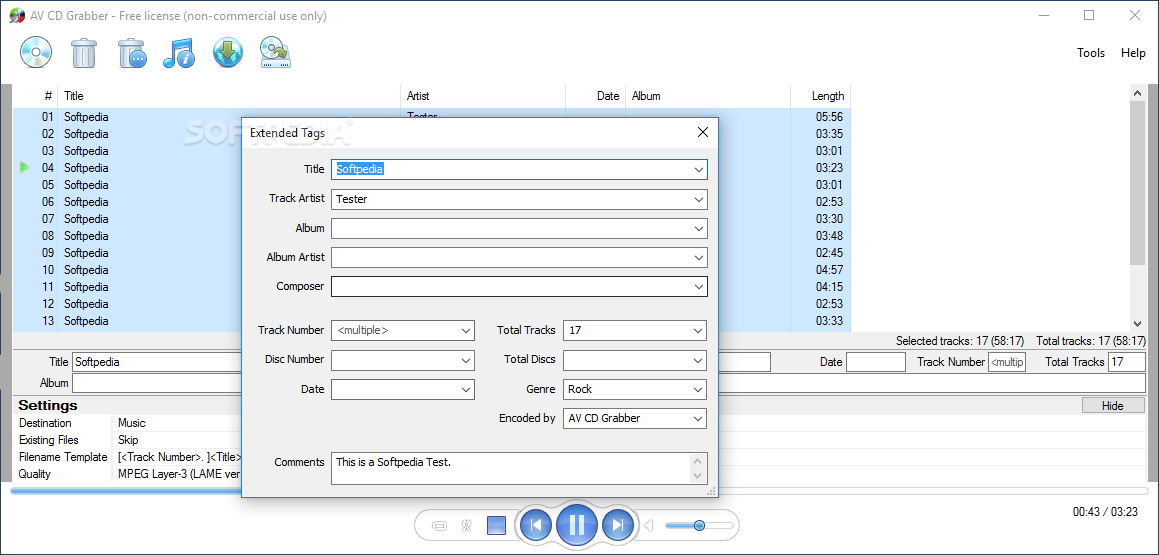The width and height of the screenshot is (1159, 555).
Task: Click the Quality setting MPEG Layer-3 value
Action: (x=180, y=474)
